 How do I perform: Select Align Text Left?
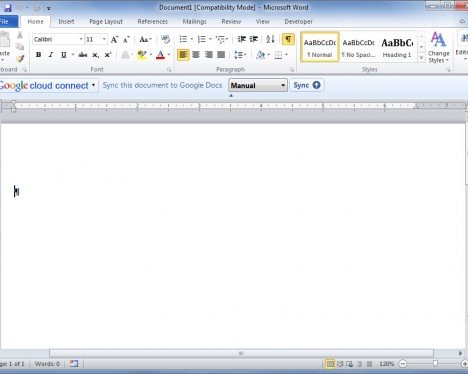tap(183, 55)
